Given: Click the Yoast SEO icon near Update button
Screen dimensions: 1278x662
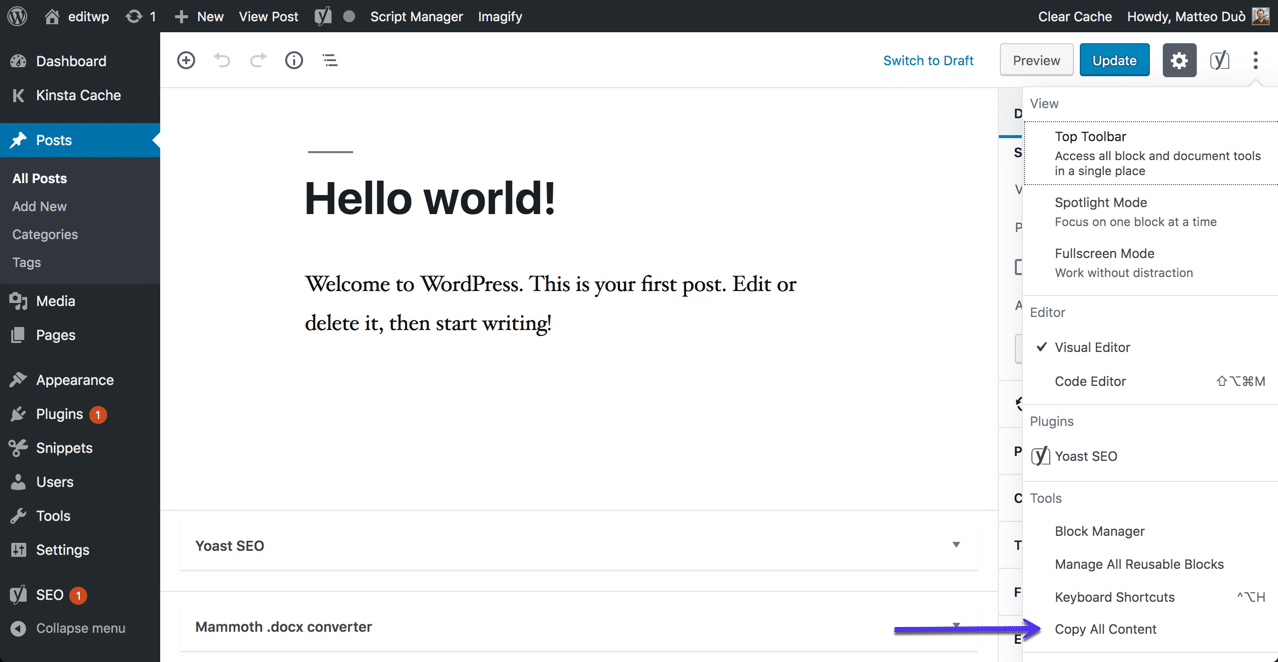Looking at the screenshot, I should 1219,60.
